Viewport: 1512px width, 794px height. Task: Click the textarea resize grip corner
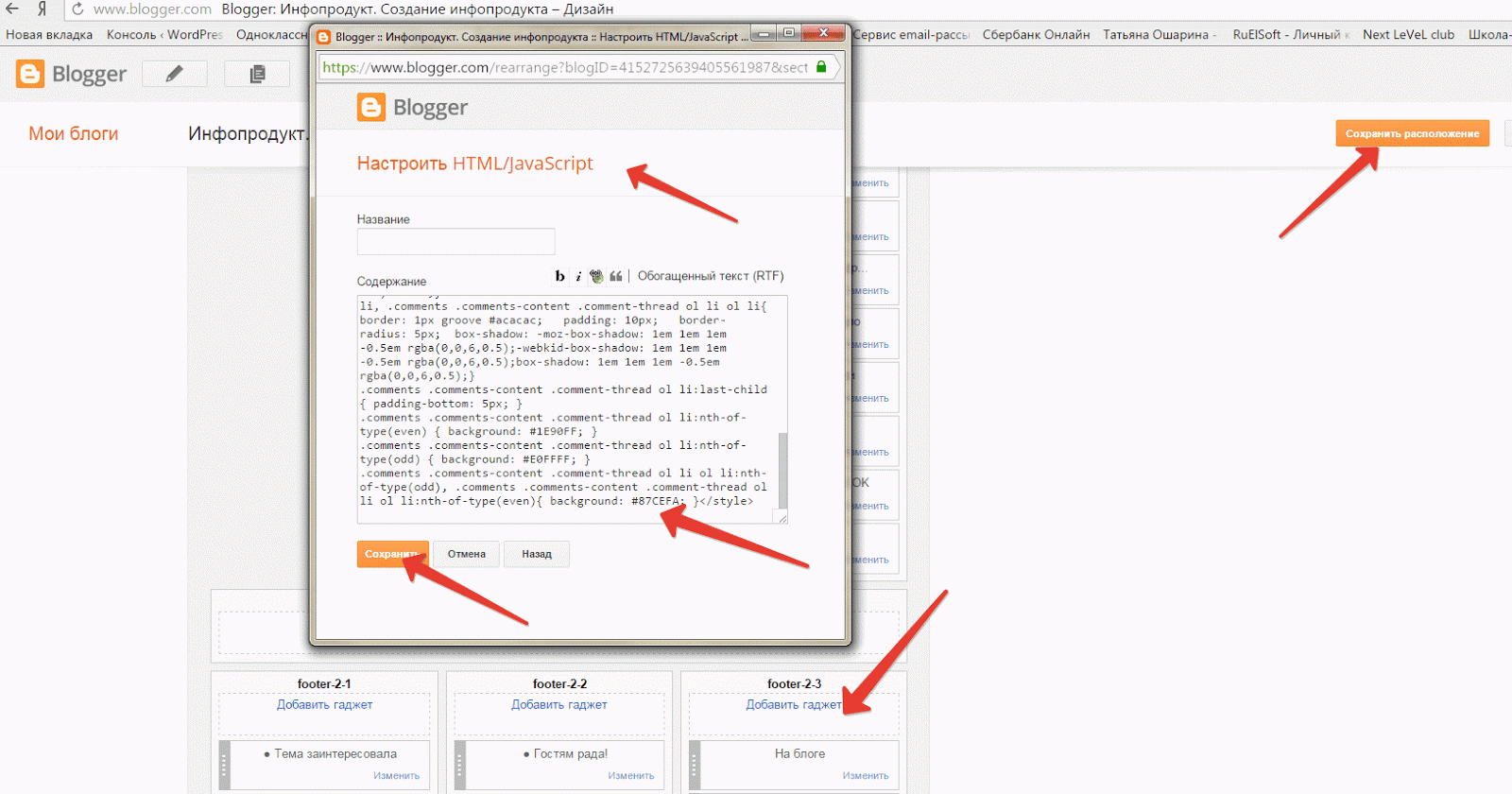782,517
